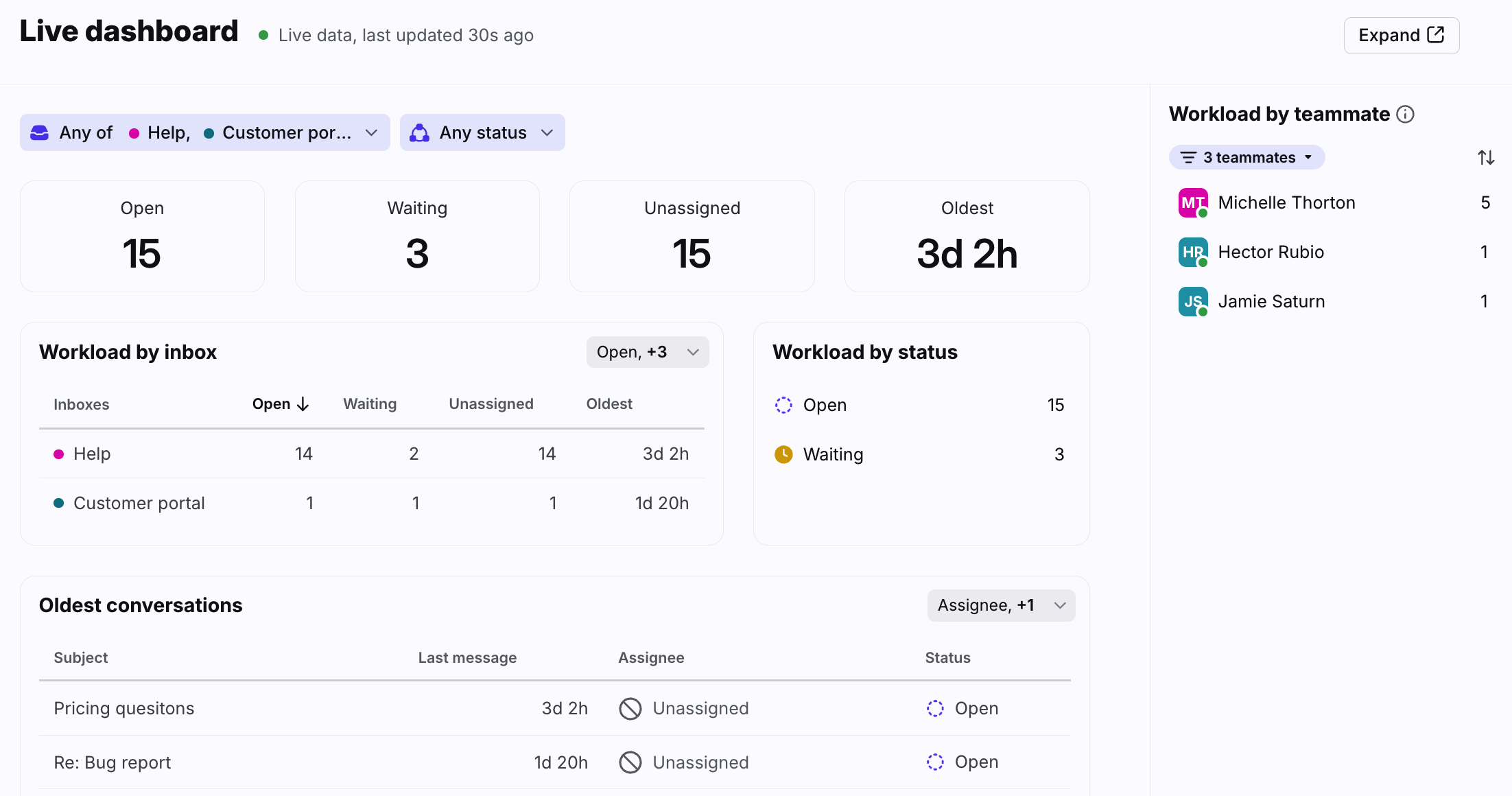The height and width of the screenshot is (796, 1512).
Task: Click the dashed Open status icon in Workload by status
Action: click(783, 406)
